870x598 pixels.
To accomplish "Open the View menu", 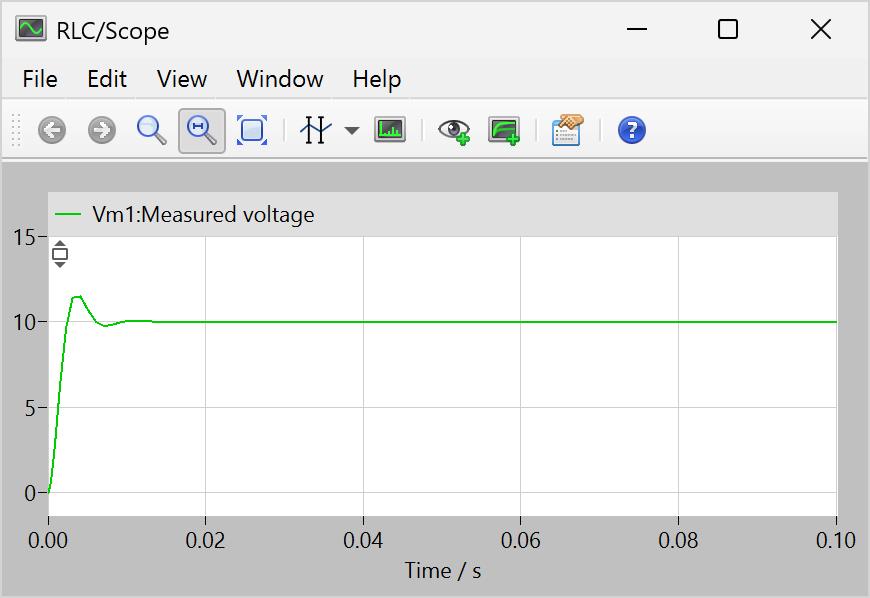I will [182, 79].
